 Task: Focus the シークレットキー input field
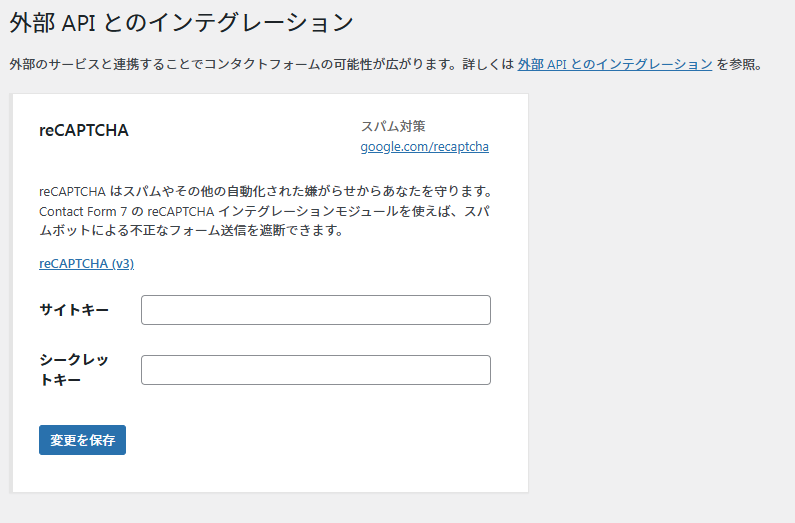tap(315, 370)
